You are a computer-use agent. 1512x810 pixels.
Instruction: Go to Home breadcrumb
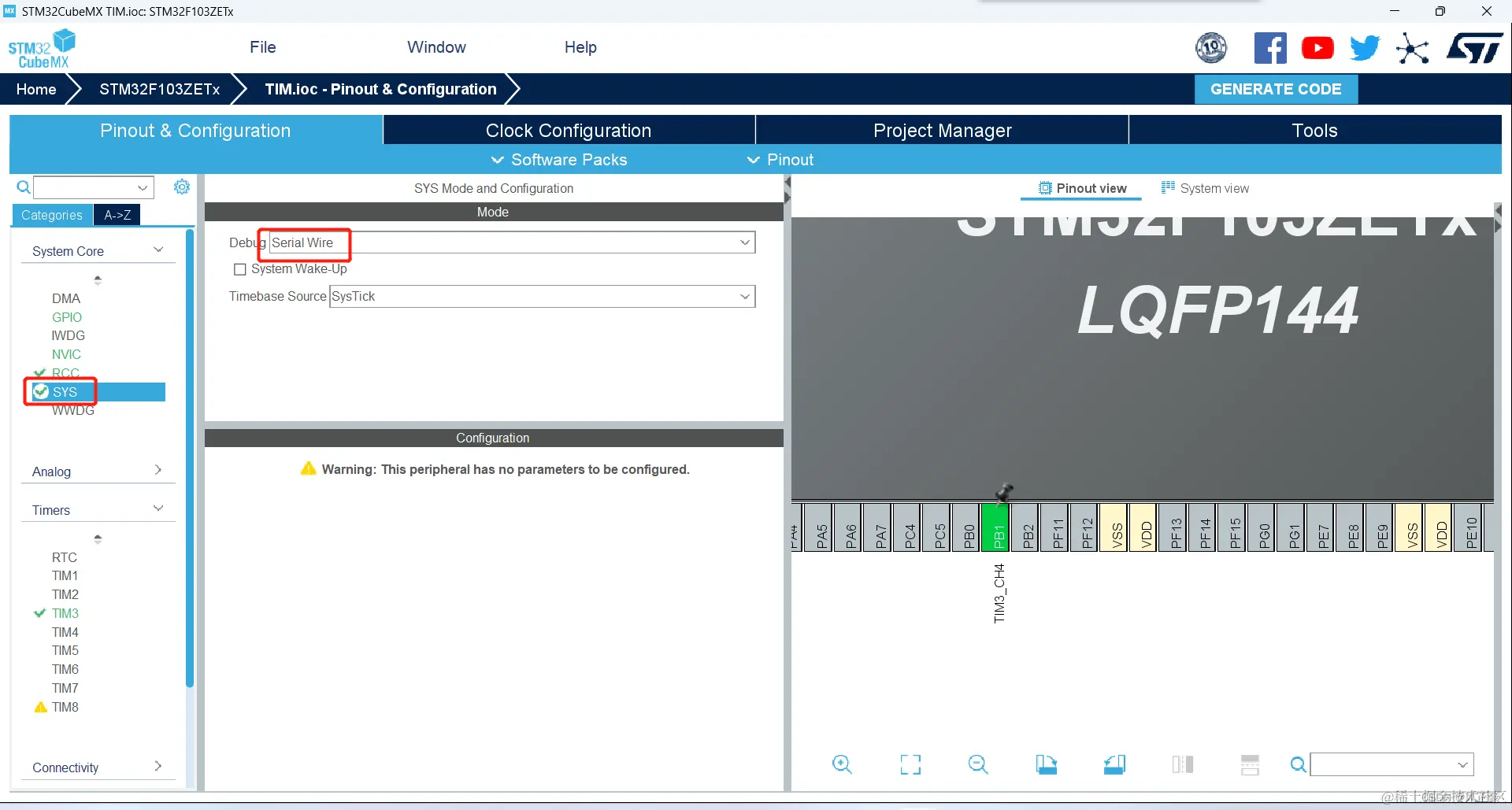tap(36, 89)
